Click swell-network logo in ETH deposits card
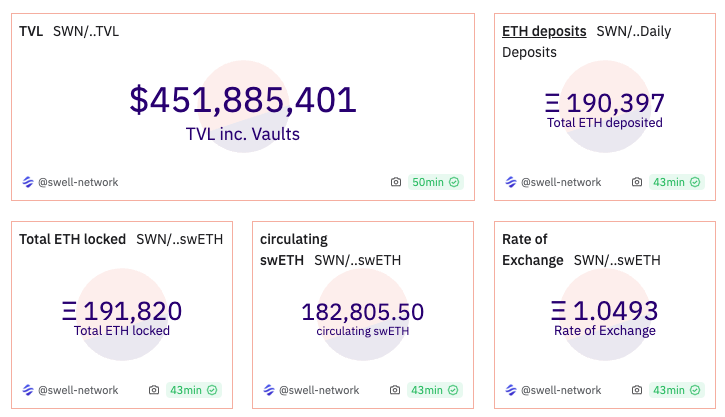This screenshot has width=725, height=417. [x=511, y=182]
